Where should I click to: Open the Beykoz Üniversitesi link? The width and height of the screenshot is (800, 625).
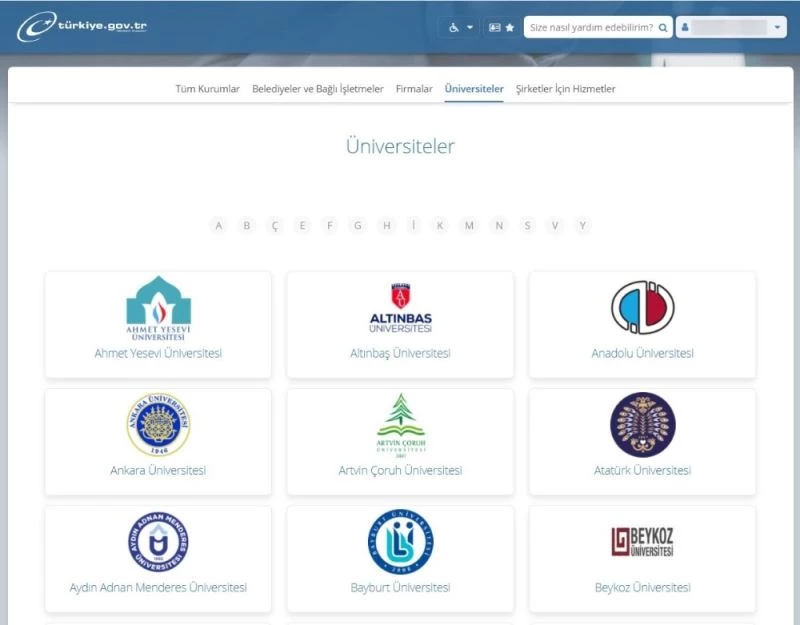tap(642, 587)
